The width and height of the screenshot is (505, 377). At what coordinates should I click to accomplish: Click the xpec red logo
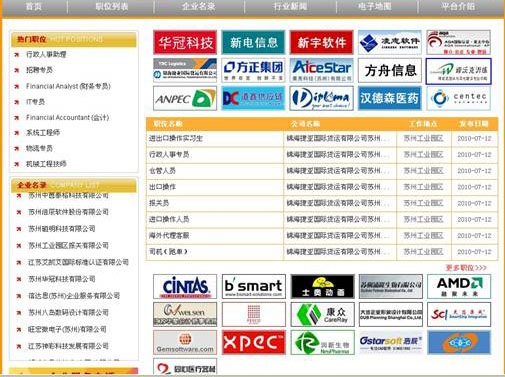coord(254,342)
